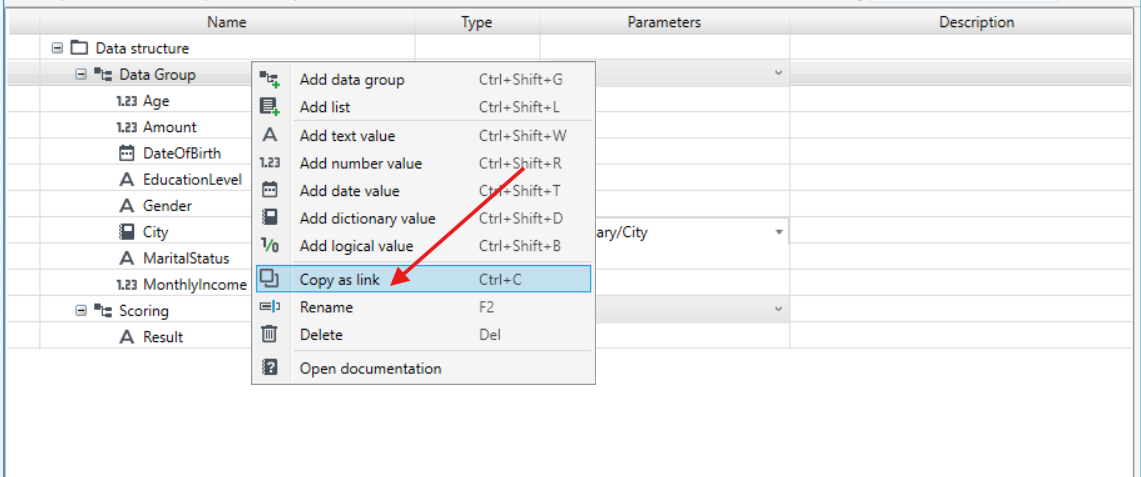This screenshot has width=1141, height=477.
Task: Select the Gender row label
Action: (x=167, y=206)
